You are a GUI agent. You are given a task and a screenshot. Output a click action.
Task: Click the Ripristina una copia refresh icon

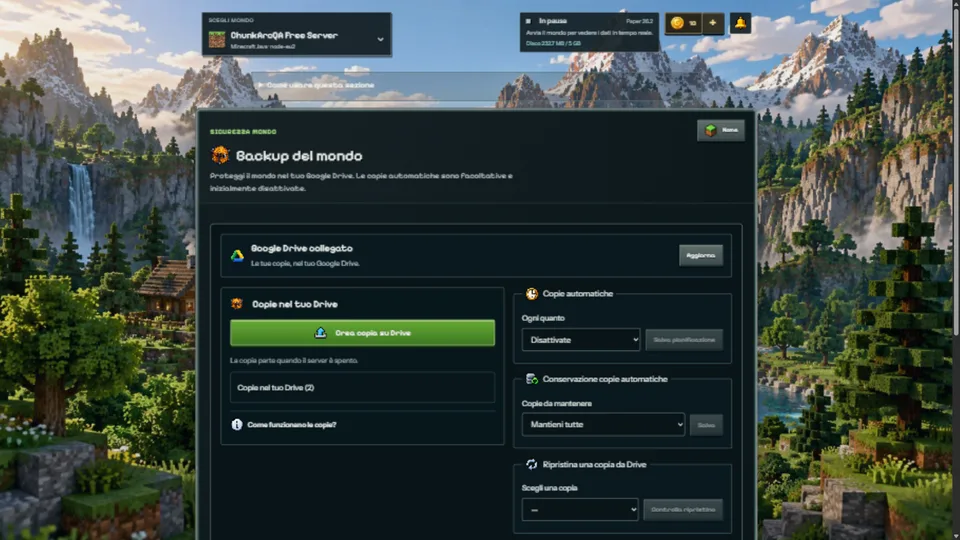click(x=531, y=465)
